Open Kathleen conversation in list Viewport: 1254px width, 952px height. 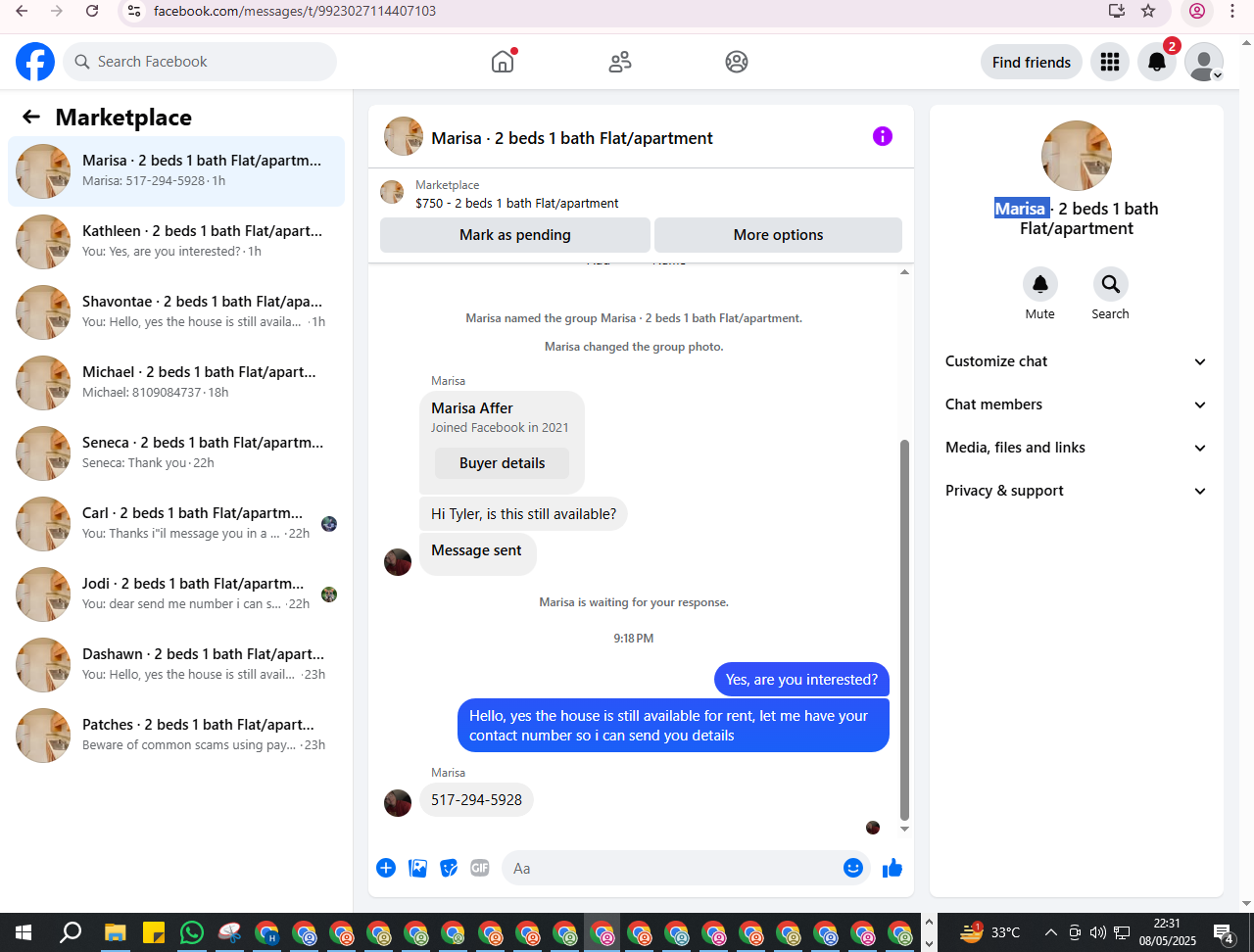176,242
